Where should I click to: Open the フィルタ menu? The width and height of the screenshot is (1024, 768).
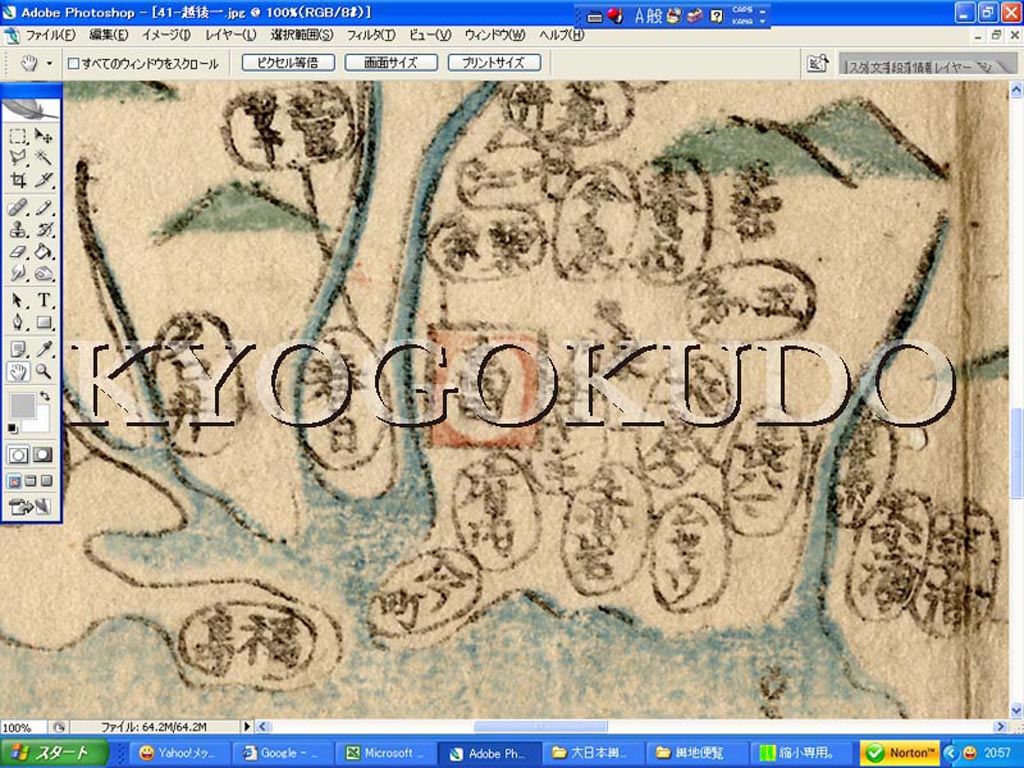pos(371,35)
